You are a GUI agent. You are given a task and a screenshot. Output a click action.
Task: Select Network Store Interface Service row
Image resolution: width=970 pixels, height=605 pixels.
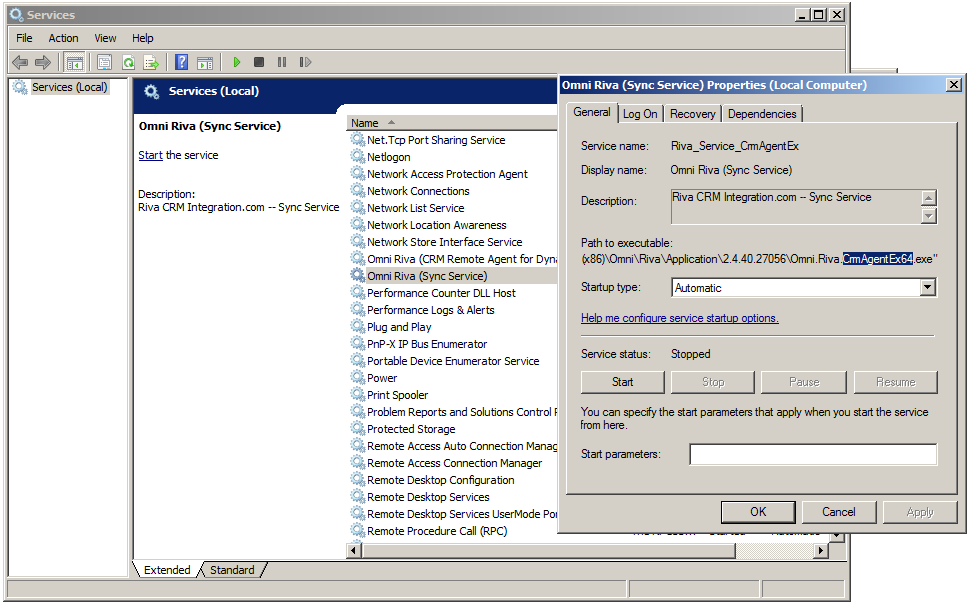click(x=452, y=242)
